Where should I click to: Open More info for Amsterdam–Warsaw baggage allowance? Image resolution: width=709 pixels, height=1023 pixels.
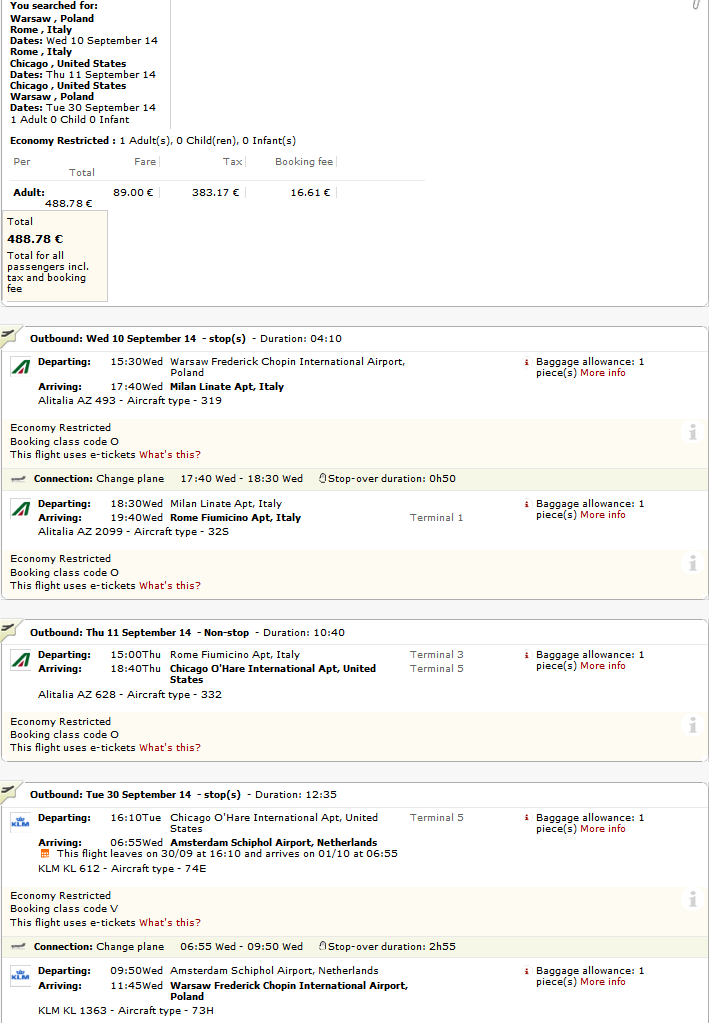[x=603, y=983]
